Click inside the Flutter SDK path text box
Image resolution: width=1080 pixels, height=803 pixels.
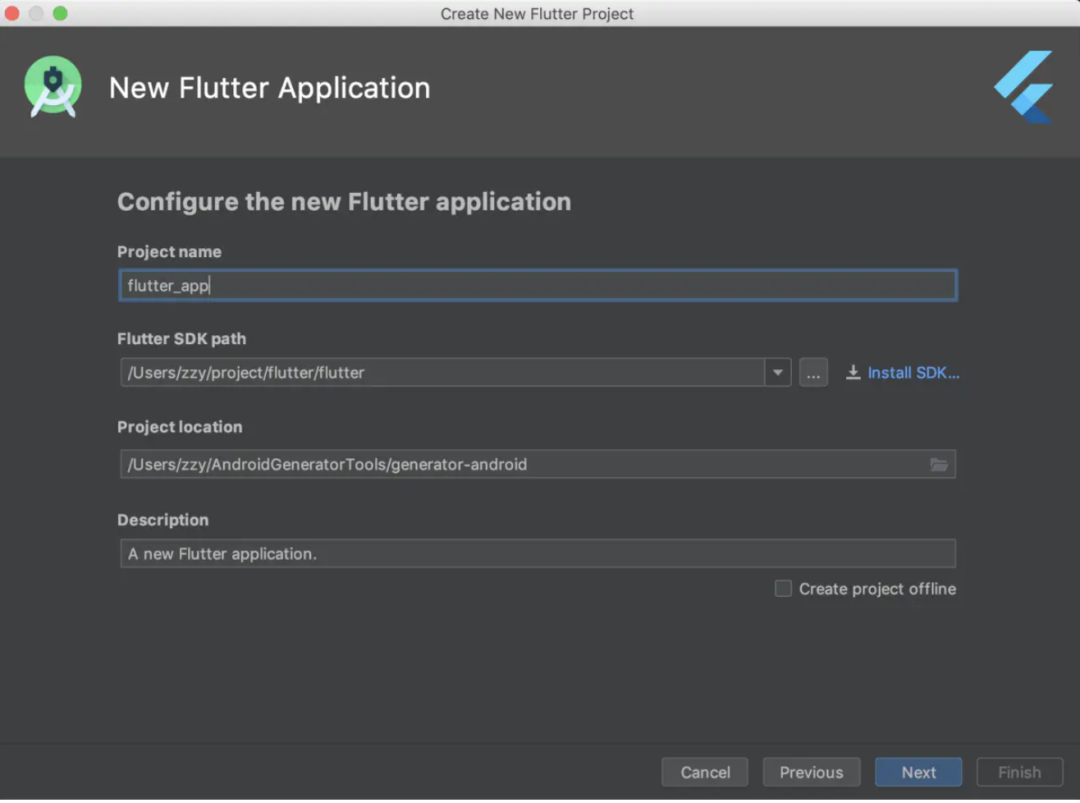point(440,373)
